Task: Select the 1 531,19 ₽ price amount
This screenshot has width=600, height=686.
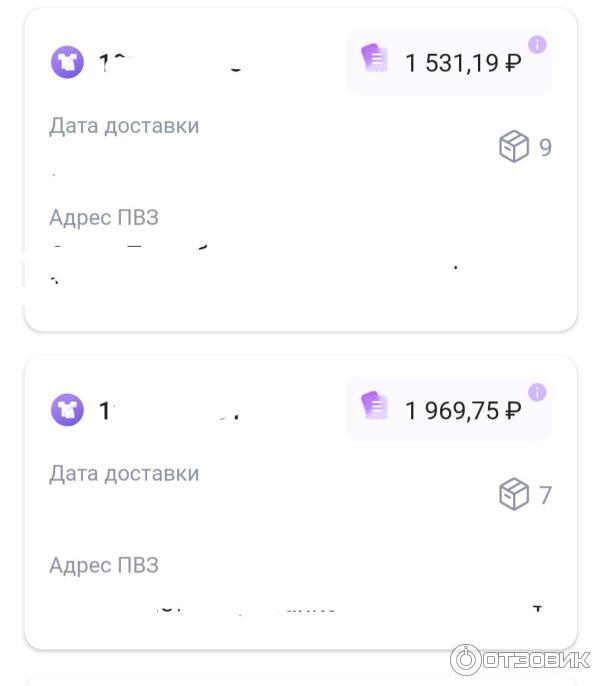Action: (463, 63)
